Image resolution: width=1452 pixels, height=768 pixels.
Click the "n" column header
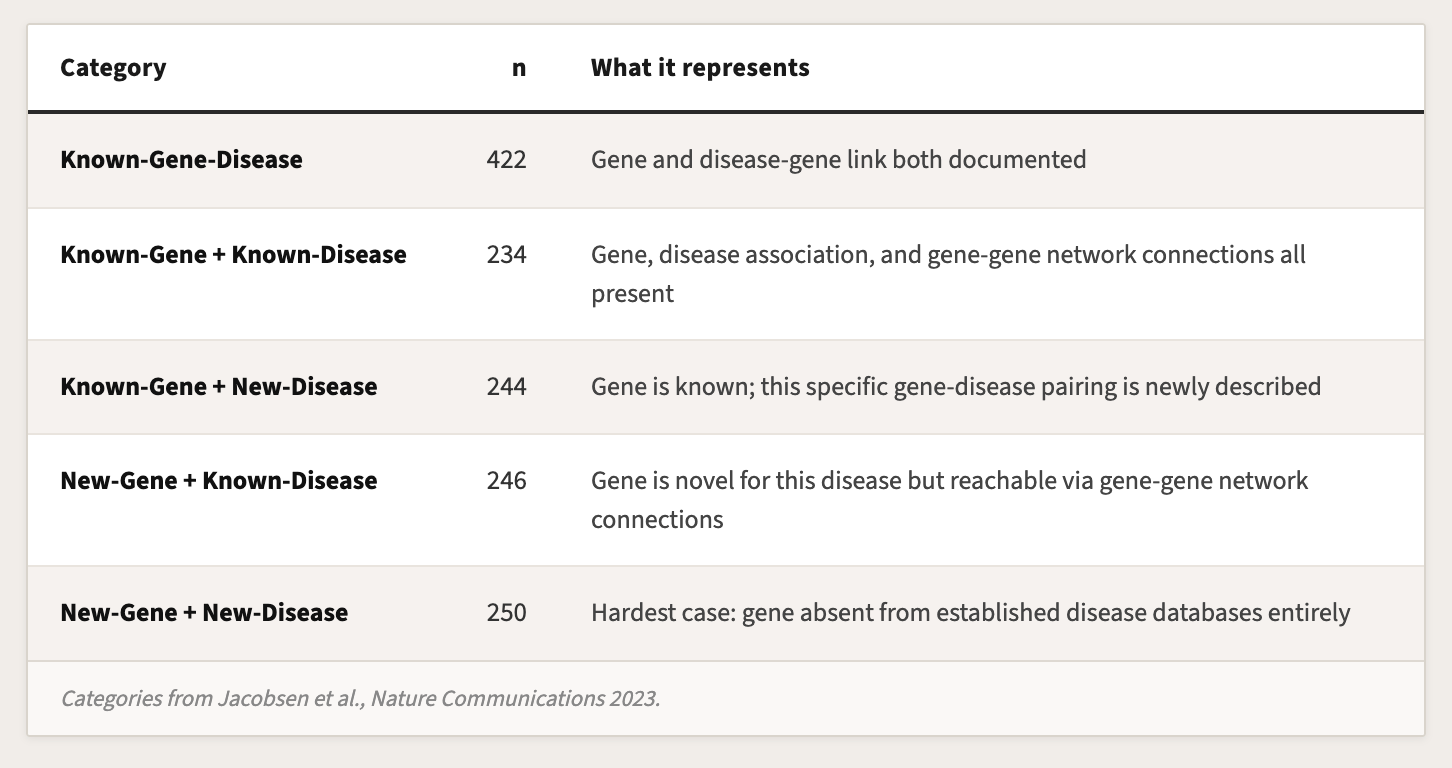point(518,68)
